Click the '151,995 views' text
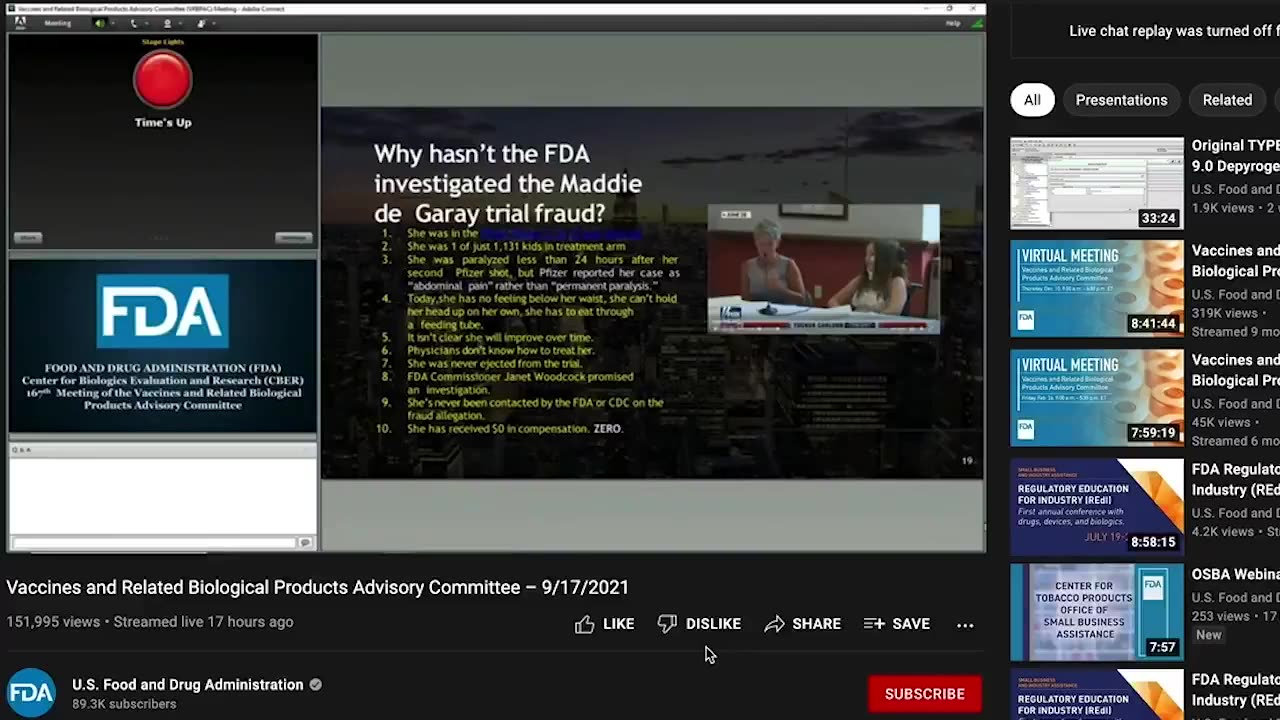Screen dimensions: 1280x720 coord(53,622)
